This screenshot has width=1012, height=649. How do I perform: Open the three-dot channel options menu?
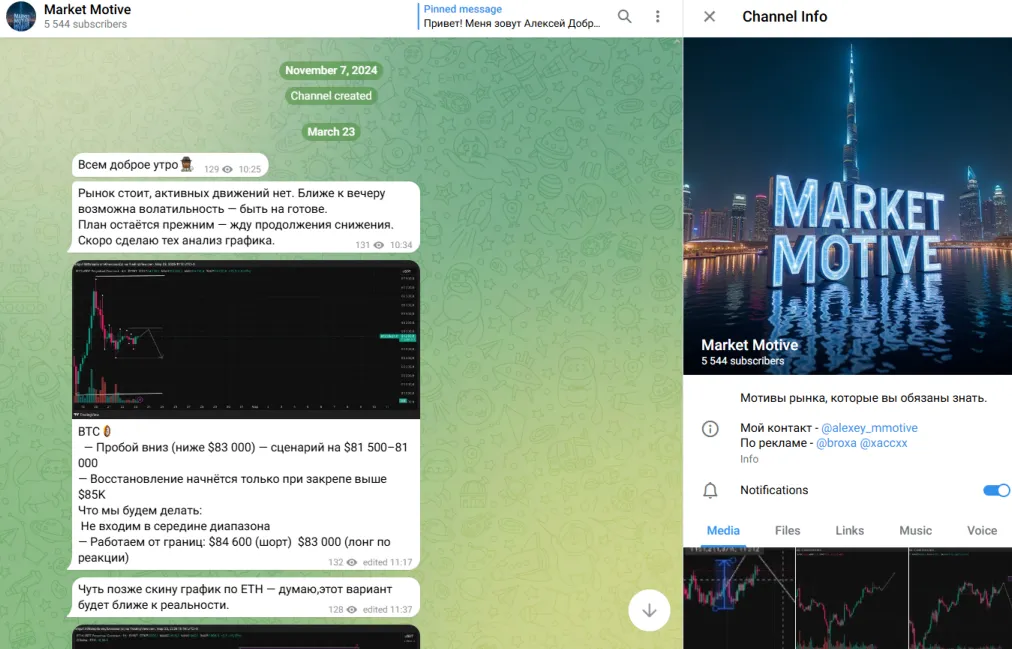click(x=657, y=17)
